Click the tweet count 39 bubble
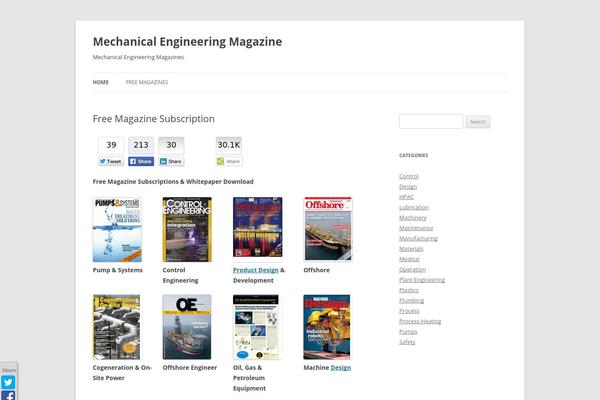The height and width of the screenshot is (400, 600). click(111, 145)
